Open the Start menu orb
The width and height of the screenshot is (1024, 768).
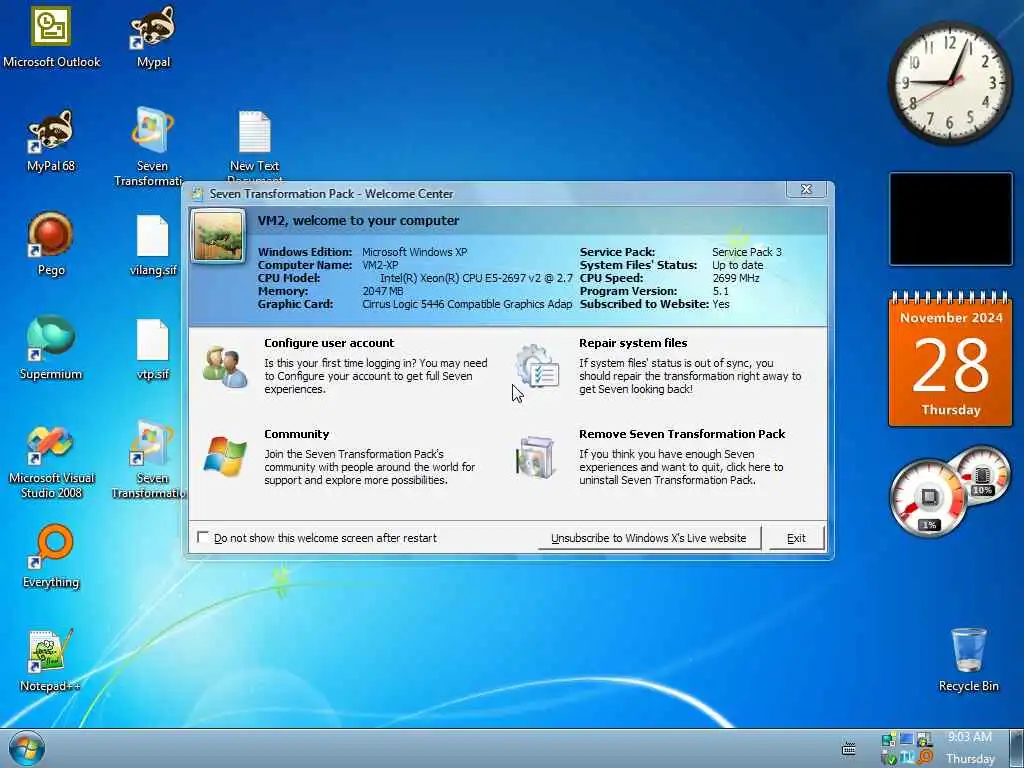pos(27,748)
